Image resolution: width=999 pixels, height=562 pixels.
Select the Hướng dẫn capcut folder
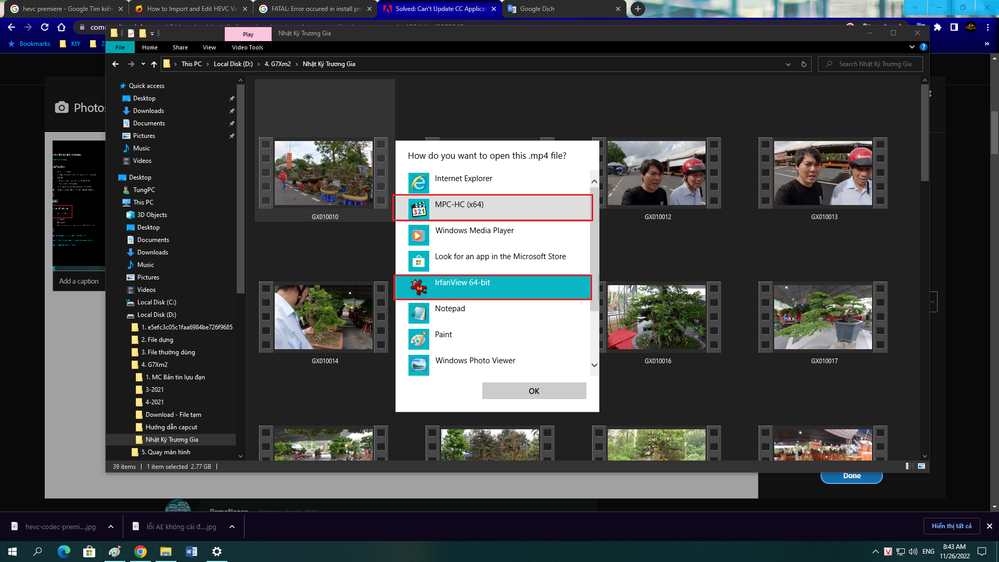point(171,427)
